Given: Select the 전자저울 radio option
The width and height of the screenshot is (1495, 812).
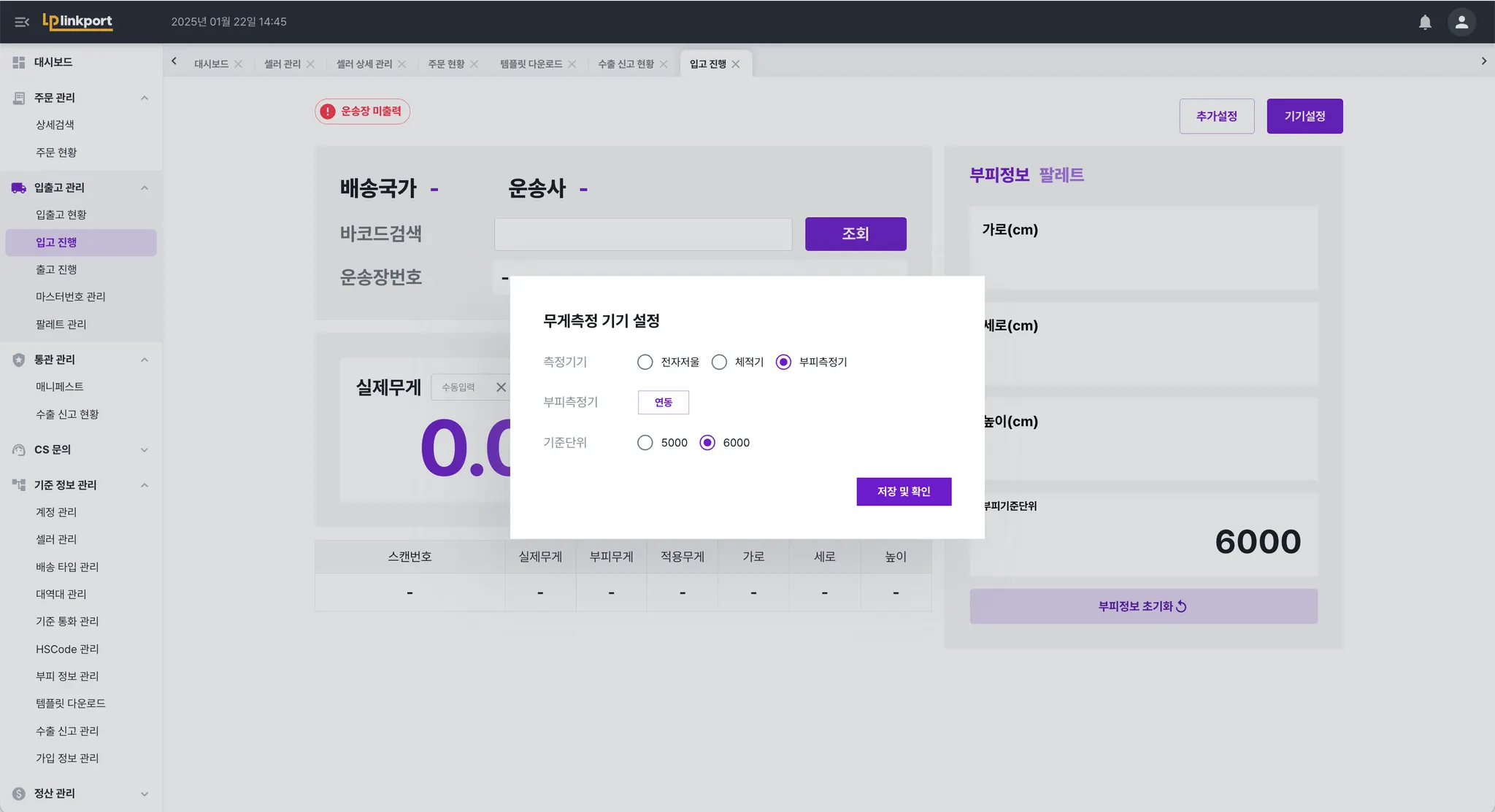Looking at the screenshot, I should (x=645, y=362).
